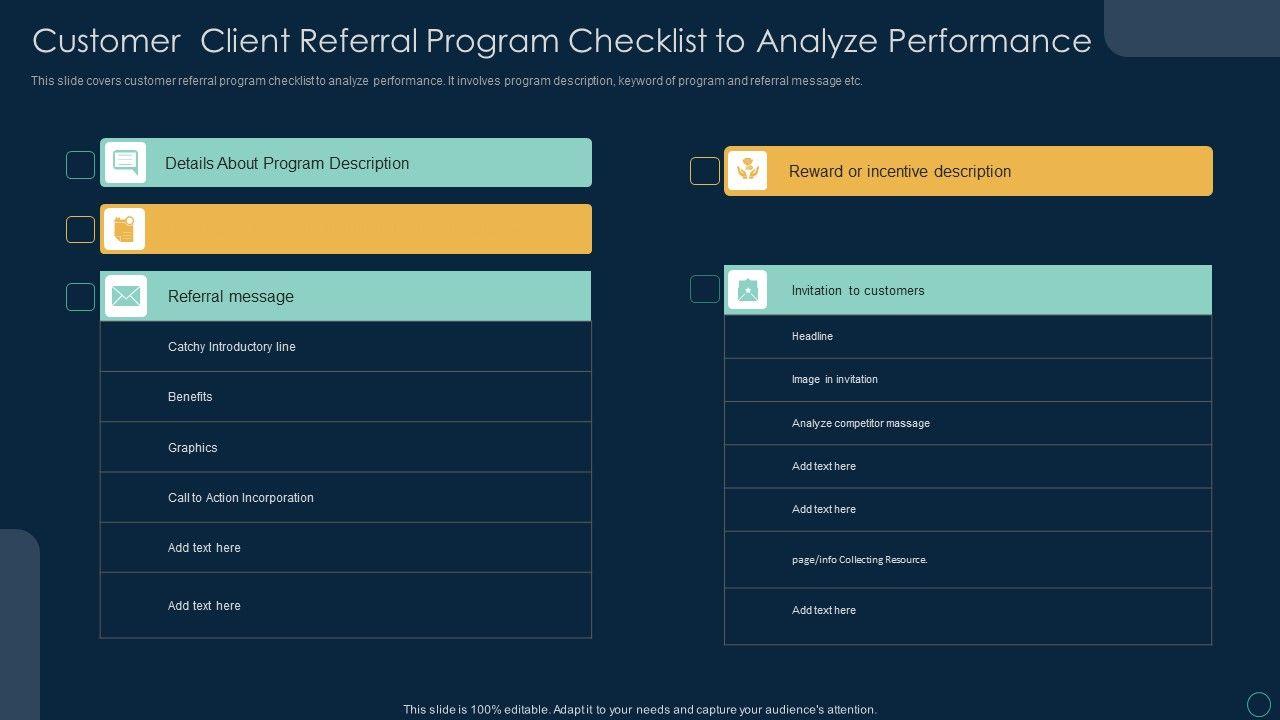This screenshot has height=720, width=1280.
Task: Tick the checkbox next to Referral message
Action: pyautogui.click(x=81, y=297)
